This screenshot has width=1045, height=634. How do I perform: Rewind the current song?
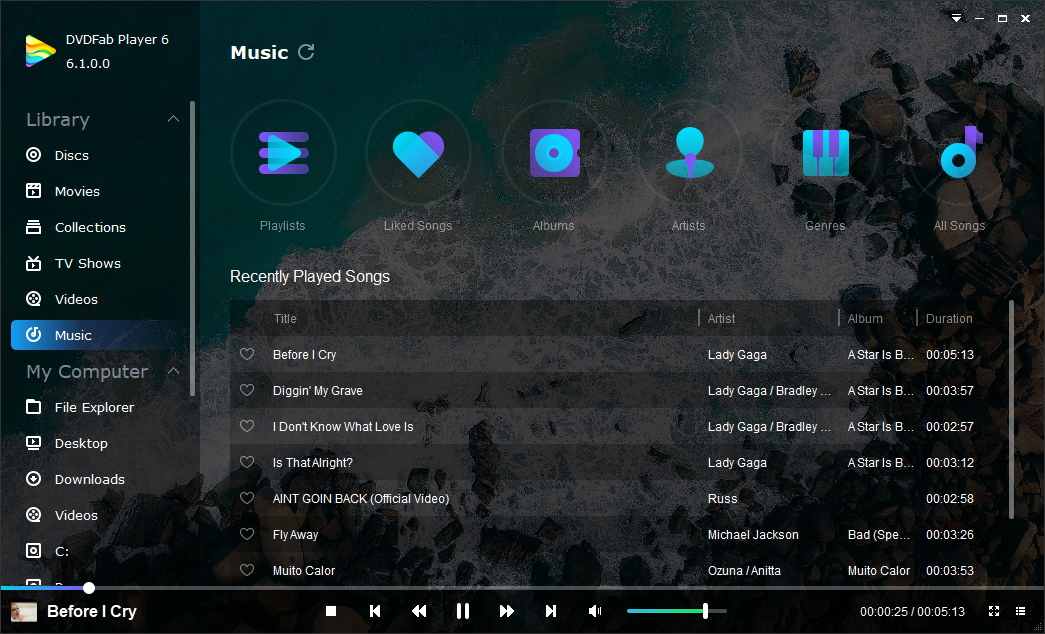click(x=419, y=611)
